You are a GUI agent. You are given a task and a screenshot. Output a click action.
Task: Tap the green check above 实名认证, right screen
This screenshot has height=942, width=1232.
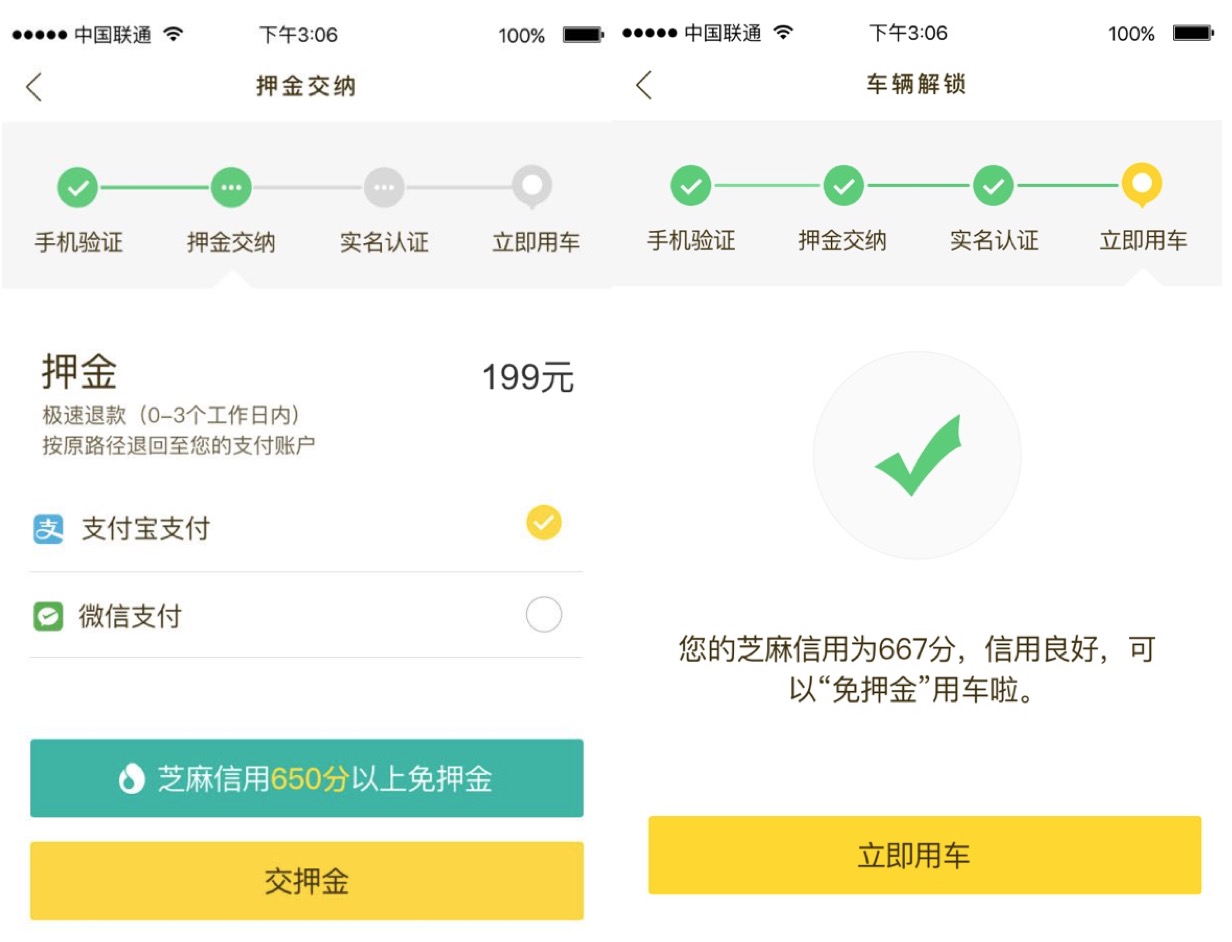pos(993,186)
